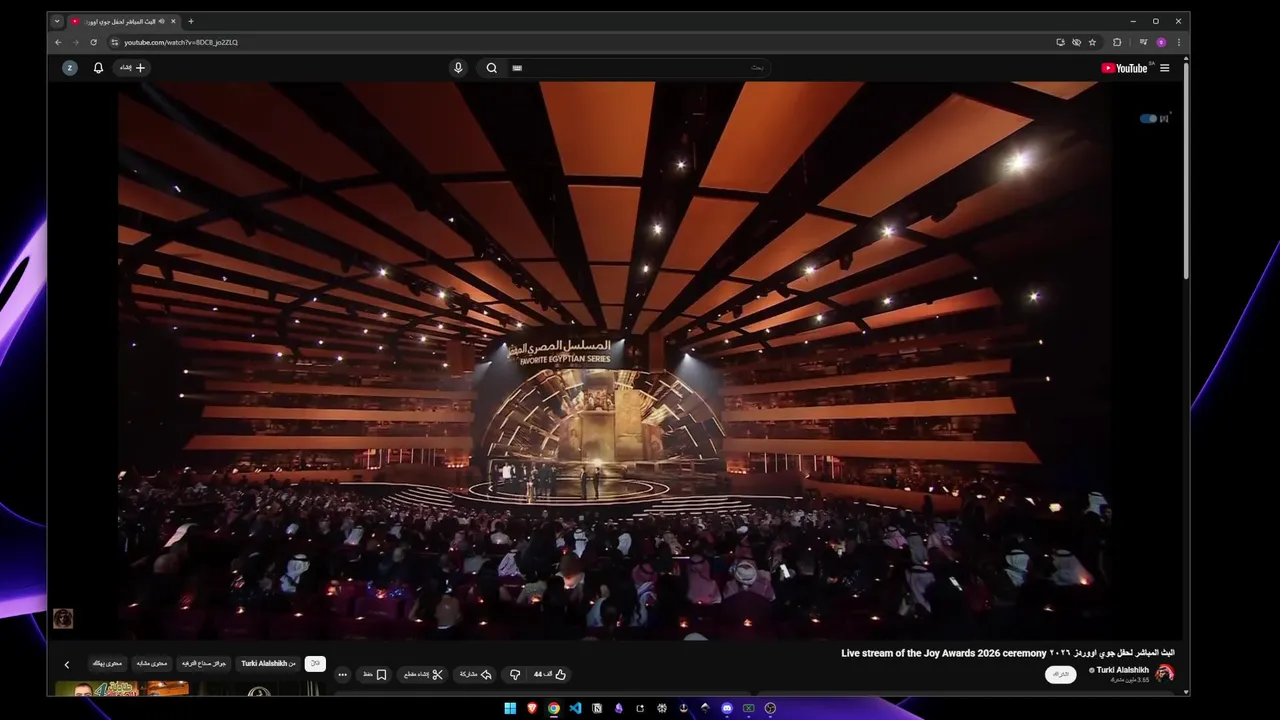The width and height of the screenshot is (1280, 720).
Task: Open Chrome media controls icon
Action: click(x=1143, y=42)
